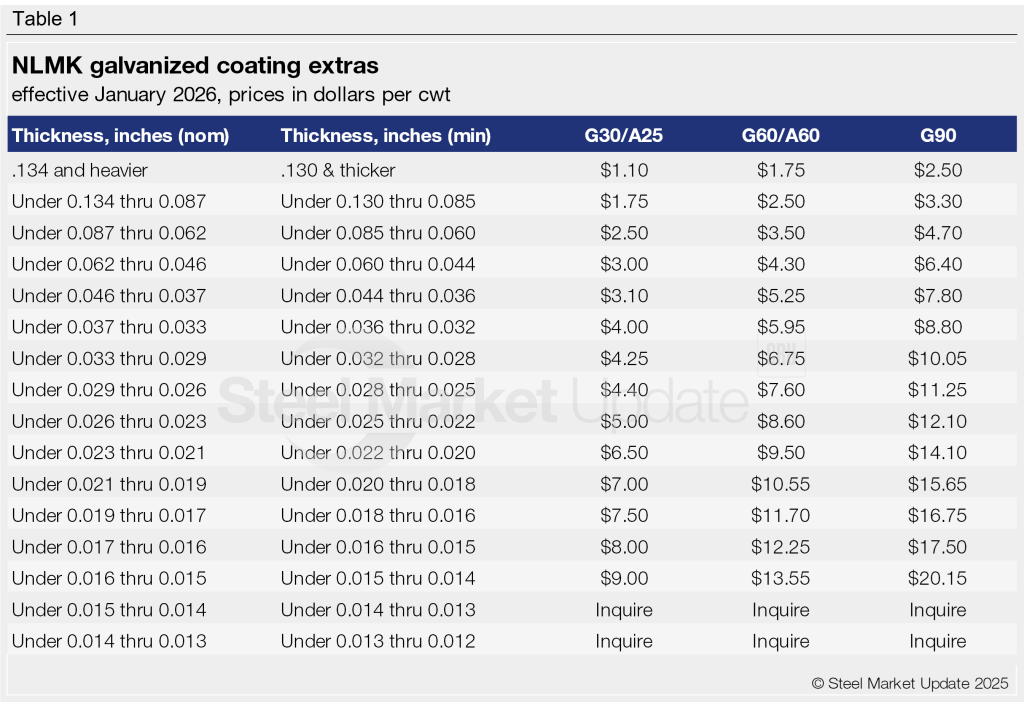The height and width of the screenshot is (702, 1024).
Task: Click the $13.55 price cell
Action: pos(780,579)
